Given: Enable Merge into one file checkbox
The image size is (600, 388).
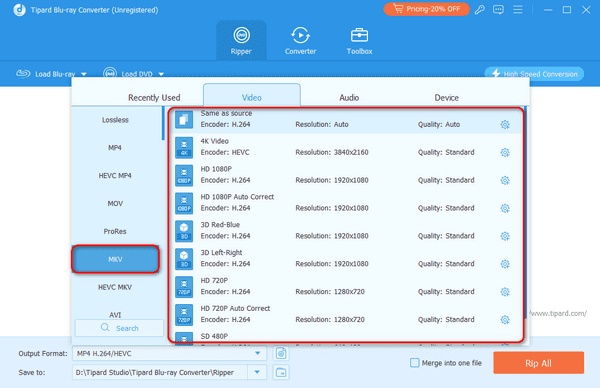Looking at the screenshot, I should tap(414, 363).
